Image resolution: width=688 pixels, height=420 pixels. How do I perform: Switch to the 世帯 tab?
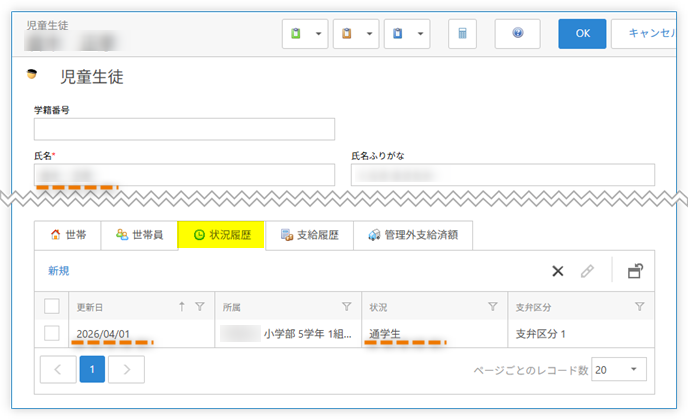pyautogui.click(x=68, y=235)
